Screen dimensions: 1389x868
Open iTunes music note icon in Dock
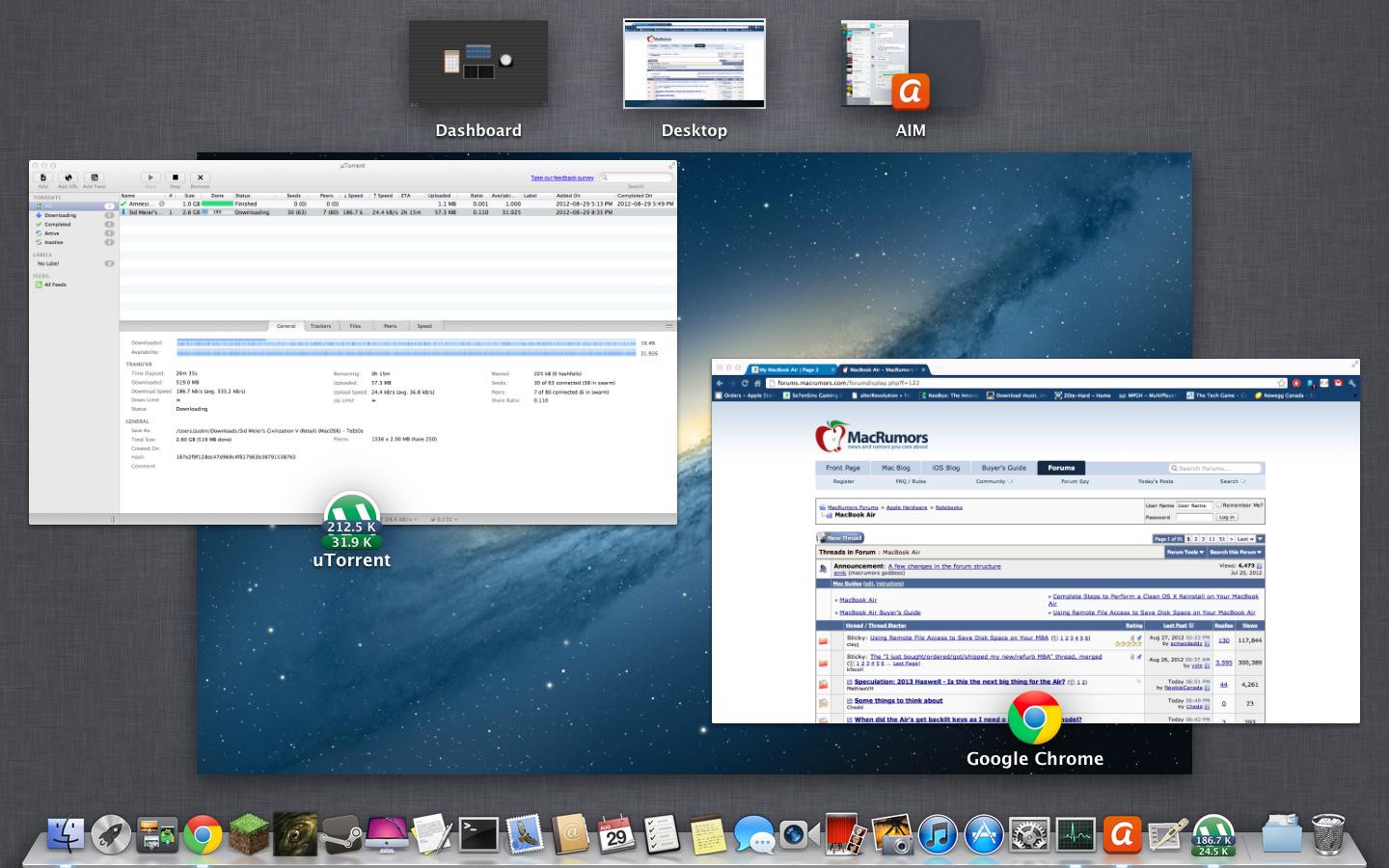tap(937, 834)
